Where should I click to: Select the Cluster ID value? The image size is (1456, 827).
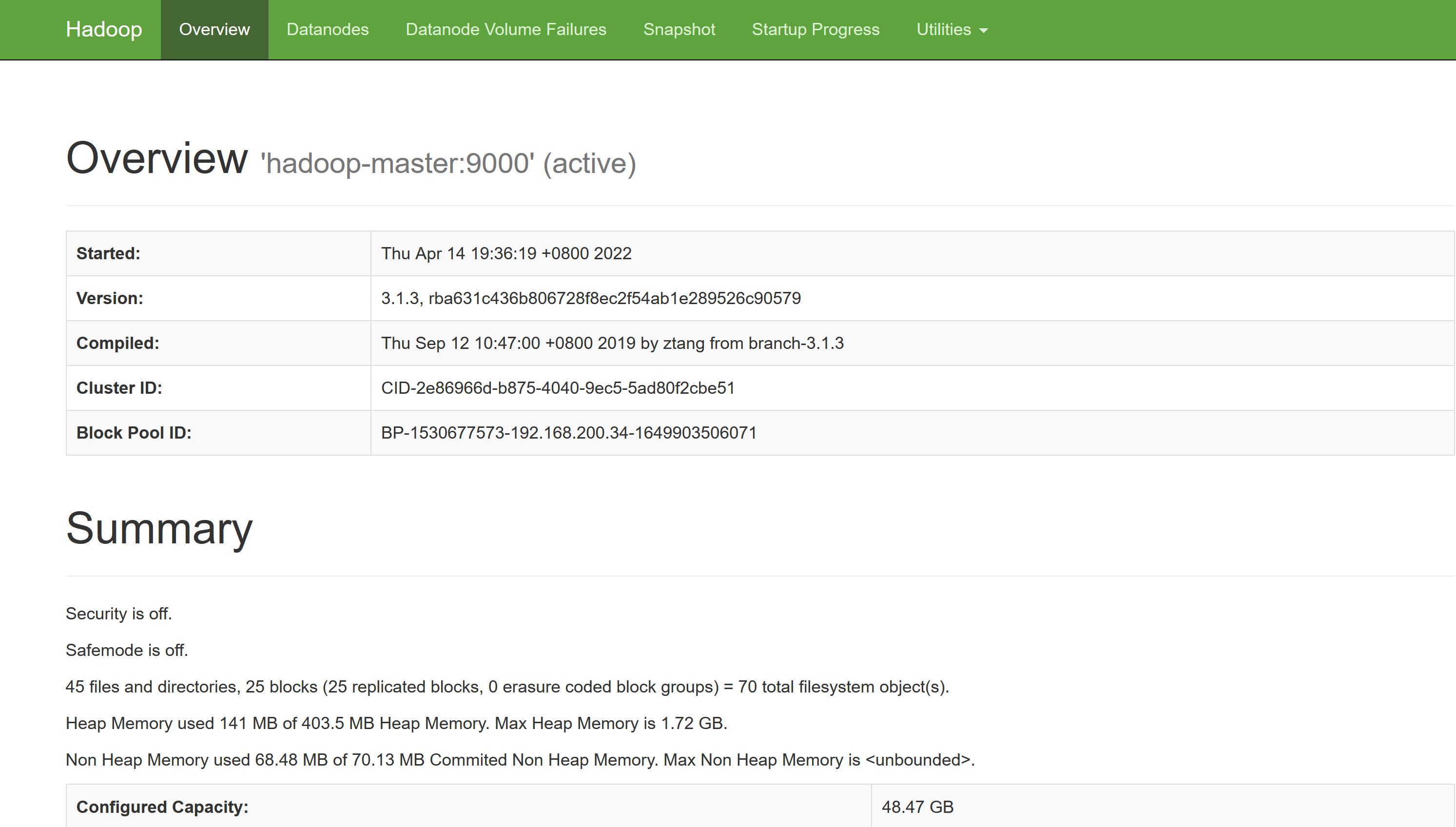pos(558,388)
